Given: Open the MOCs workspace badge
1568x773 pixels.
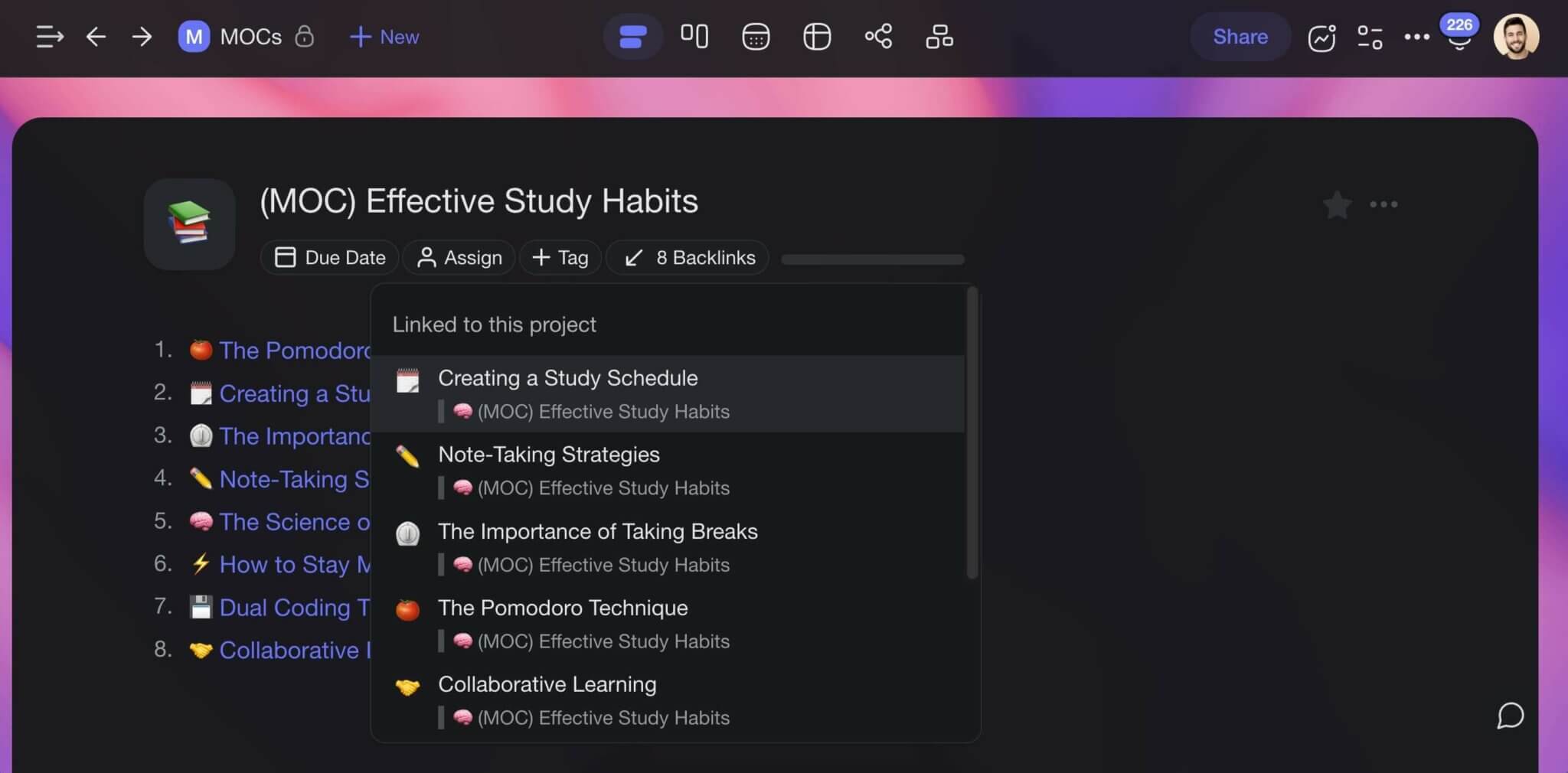Looking at the screenshot, I should (x=194, y=37).
